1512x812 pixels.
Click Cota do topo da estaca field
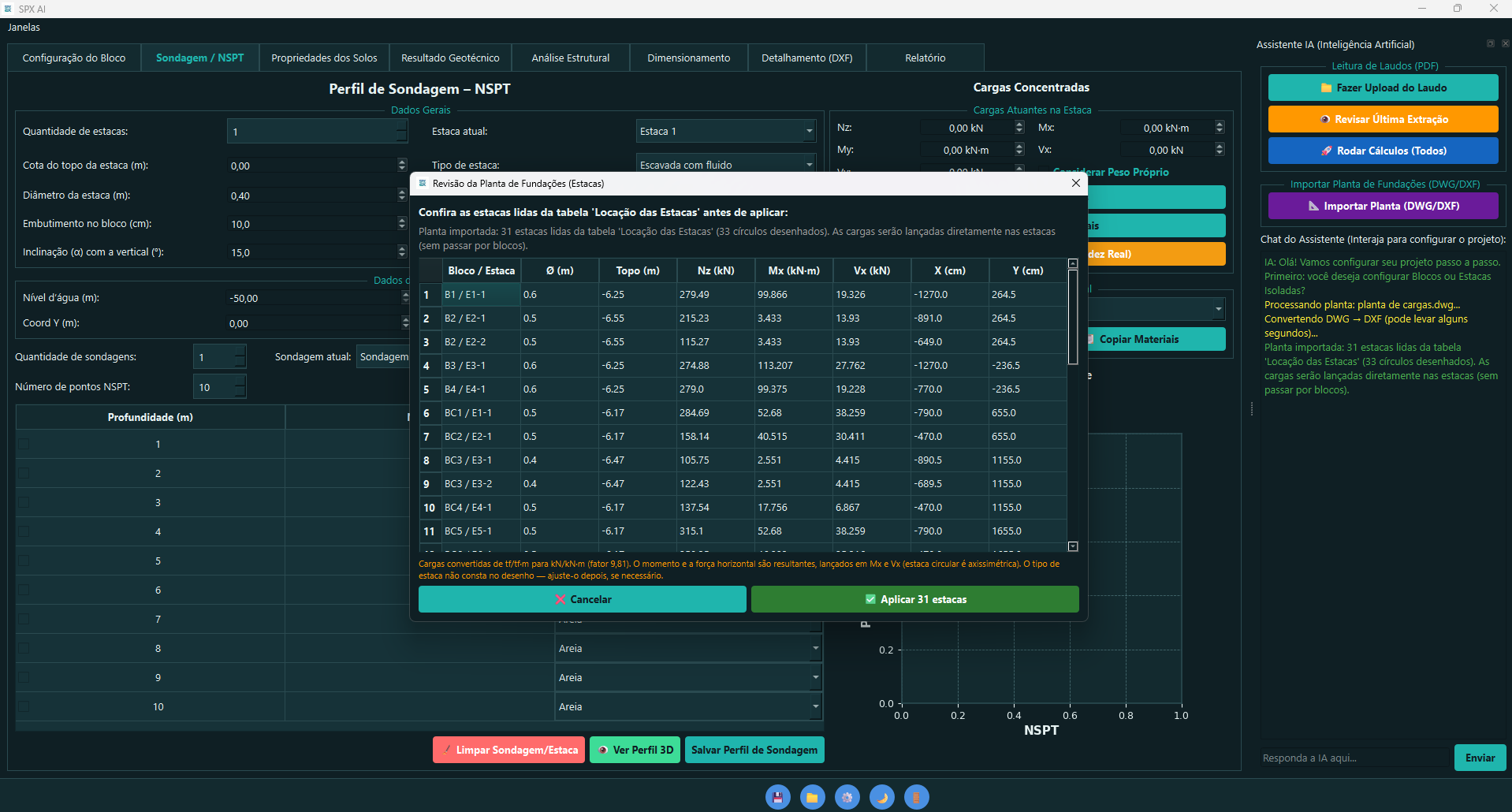pos(317,166)
